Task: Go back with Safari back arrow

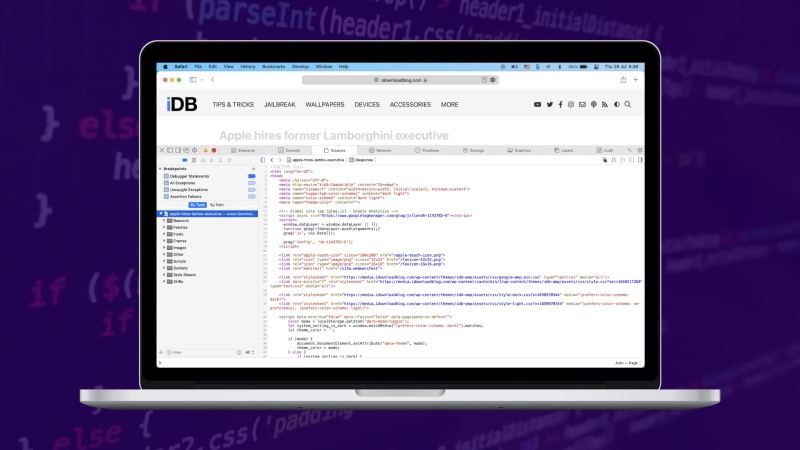Action: click(x=212, y=80)
